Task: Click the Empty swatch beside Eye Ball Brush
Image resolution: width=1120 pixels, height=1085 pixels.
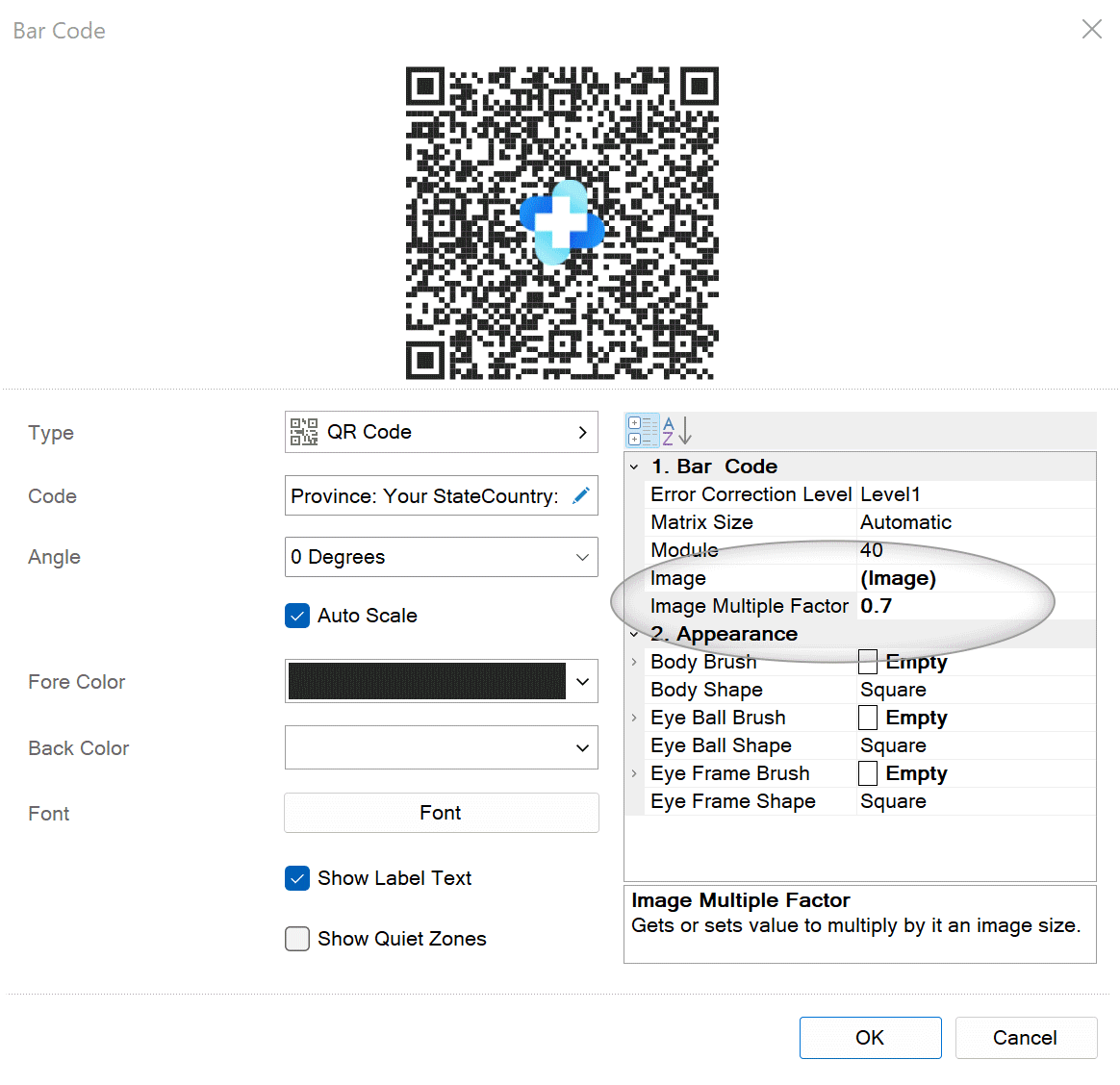Action: tap(867, 717)
